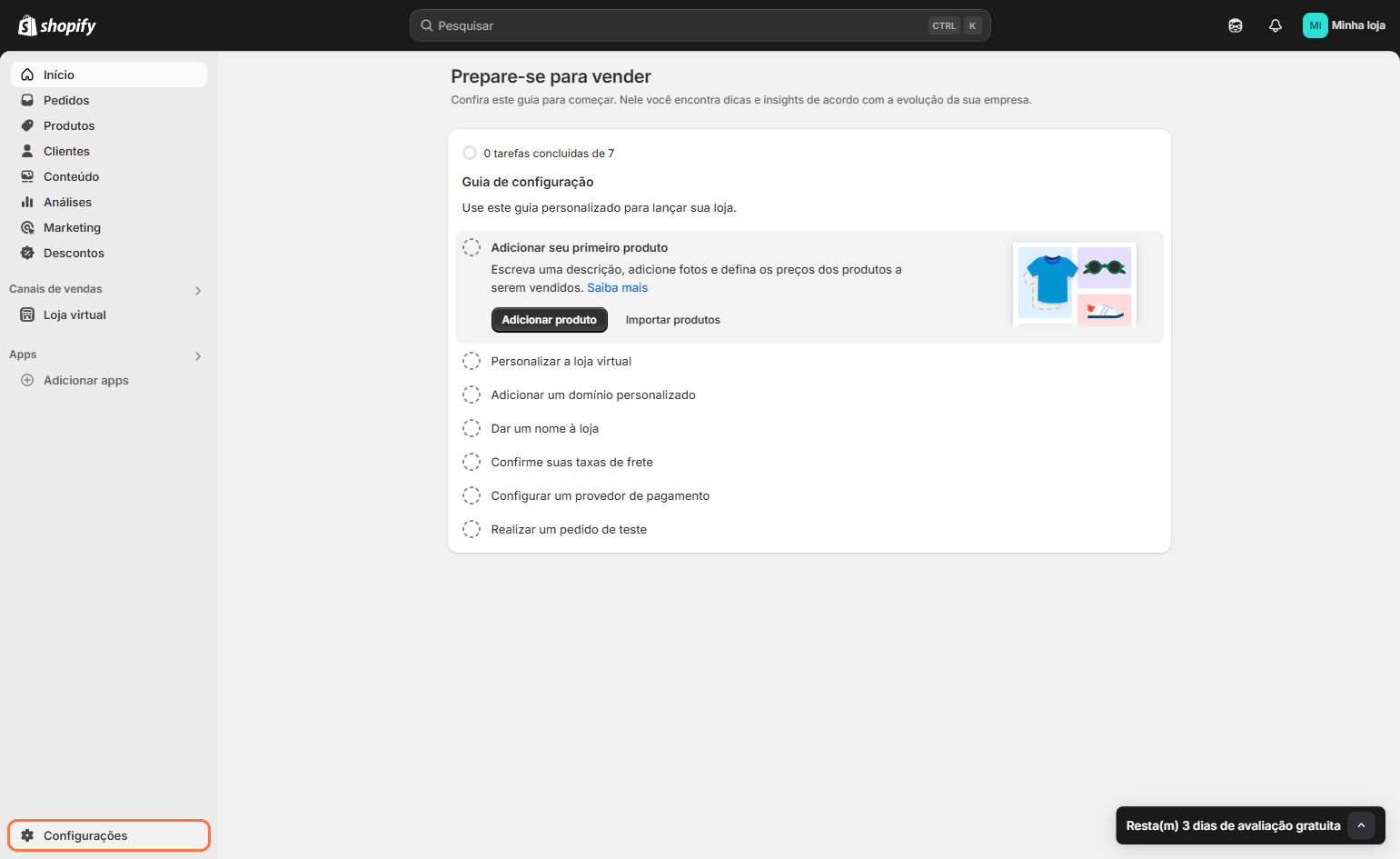The image size is (1400, 859).
Task: Toggle the 'Dar um nome à loja' task circle
Action: [x=472, y=428]
